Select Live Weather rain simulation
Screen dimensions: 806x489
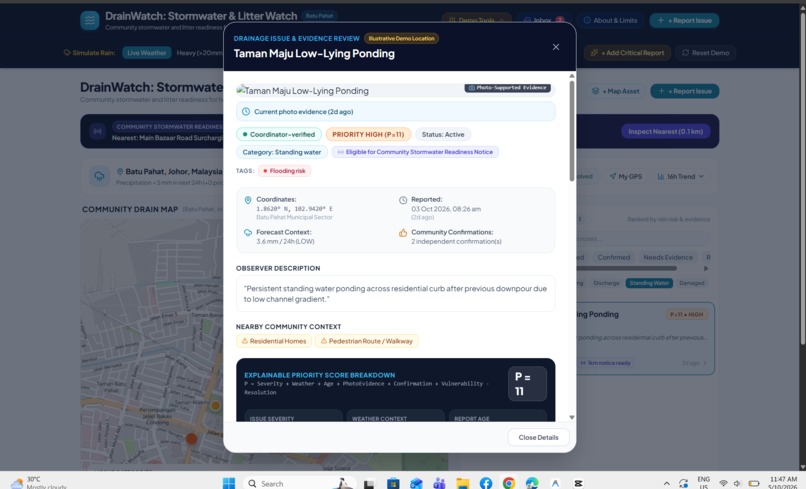point(146,52)
